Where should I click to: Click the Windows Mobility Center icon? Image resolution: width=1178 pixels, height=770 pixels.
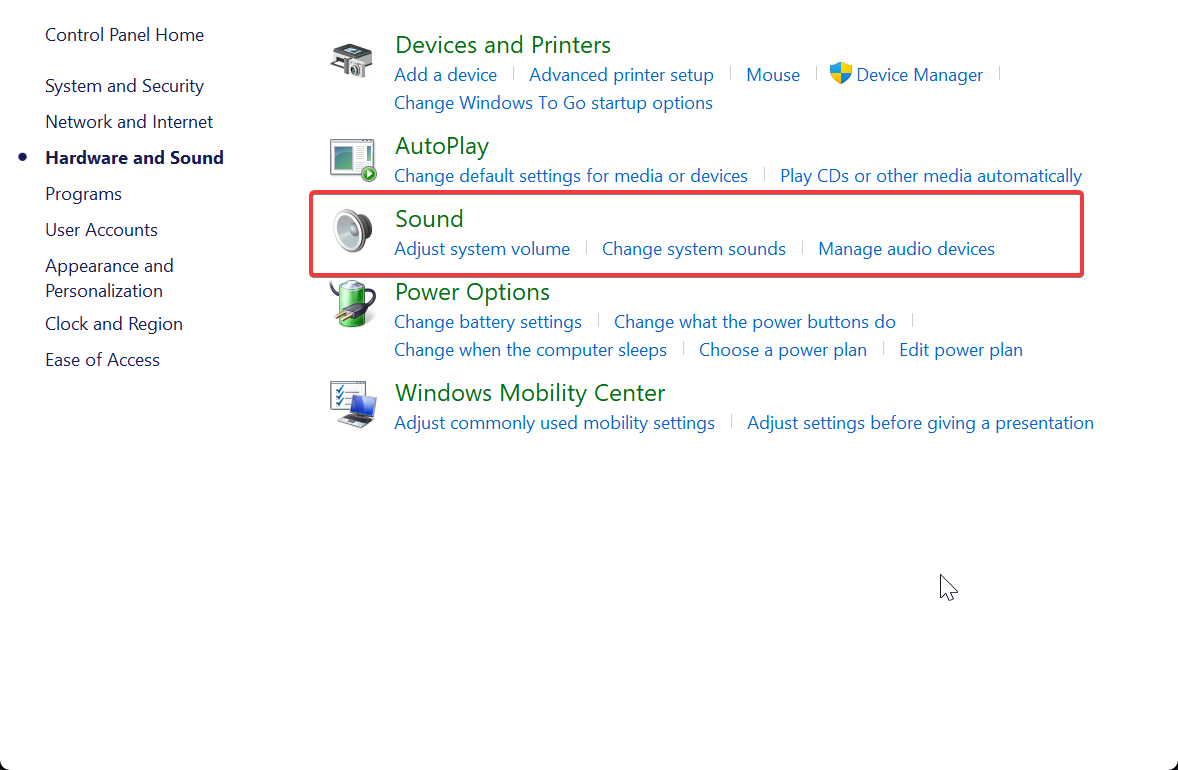(x=352, y=404)
